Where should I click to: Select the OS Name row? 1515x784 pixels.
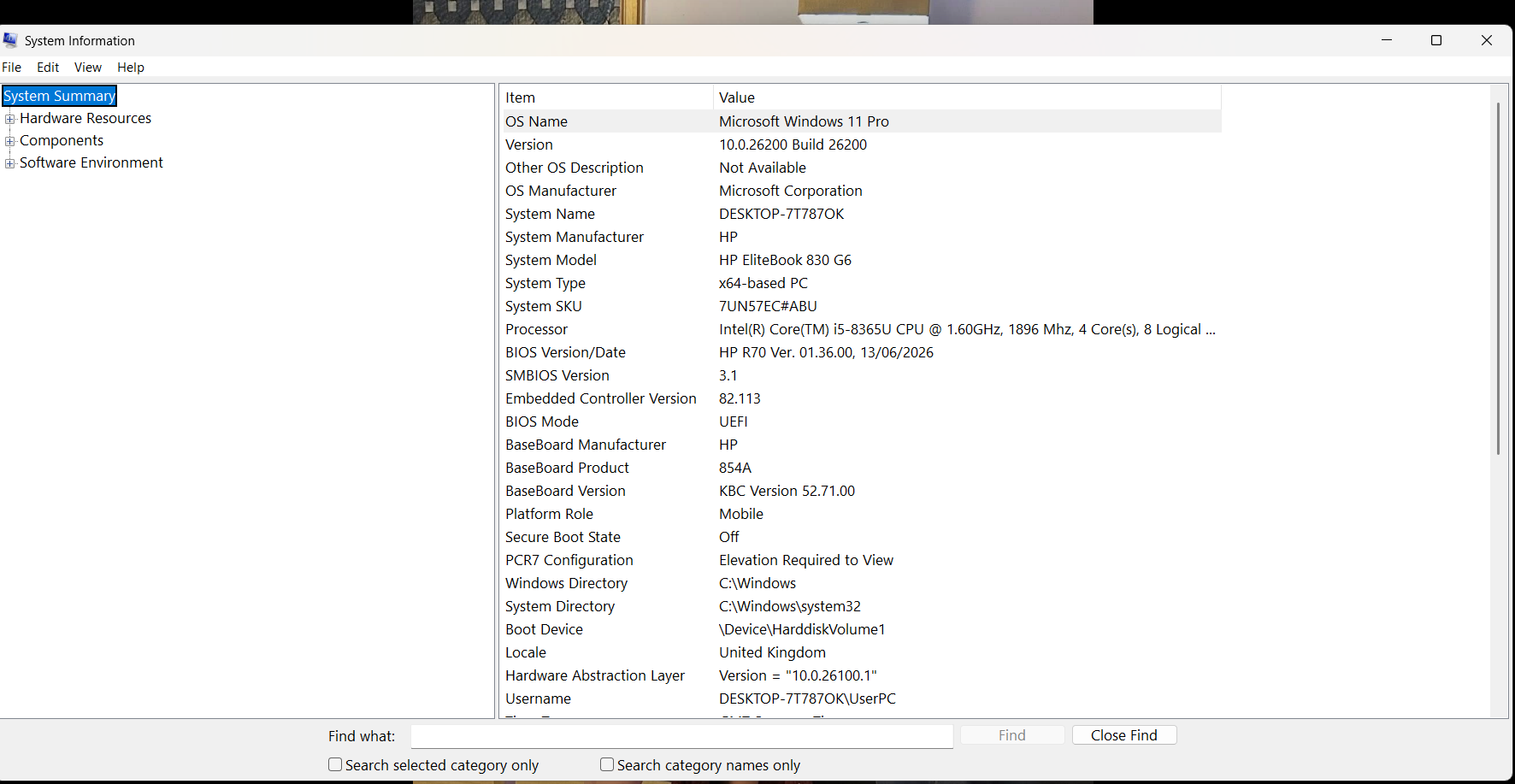point(861,121)
